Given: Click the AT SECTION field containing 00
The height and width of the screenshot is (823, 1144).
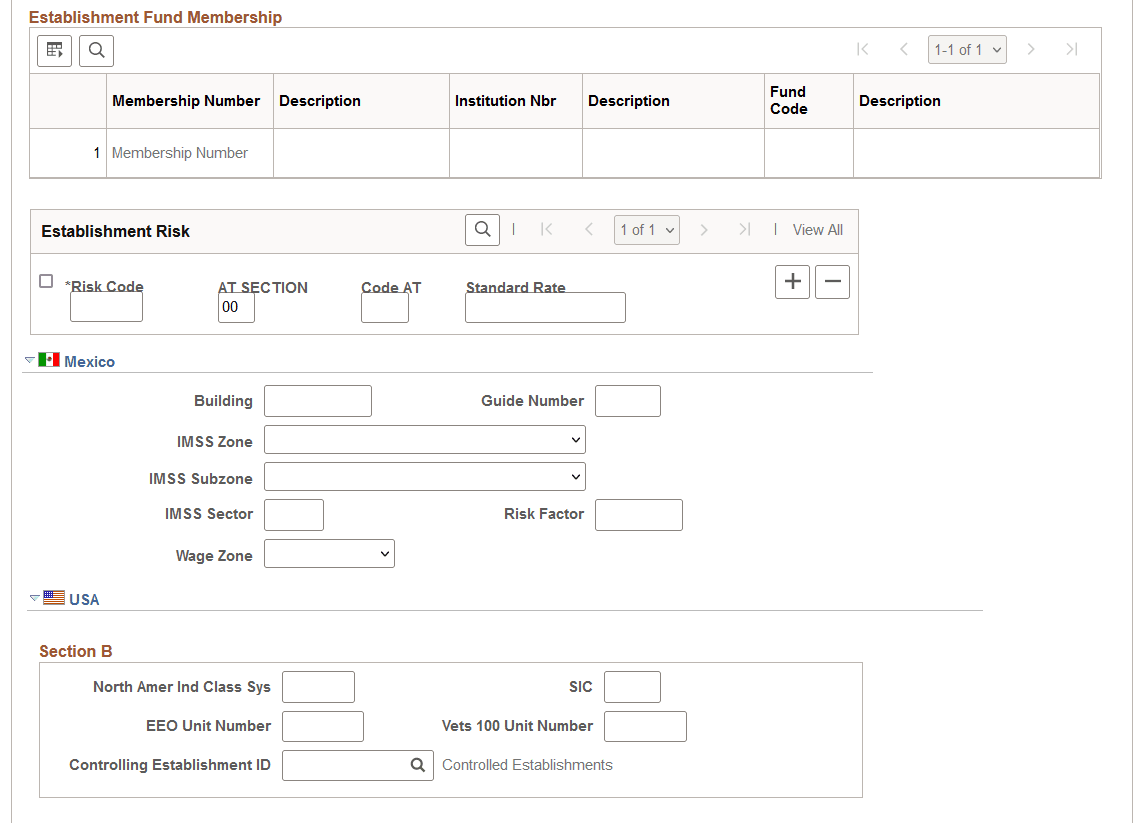Looking at the screenshot, I should [x=236, y=307].
